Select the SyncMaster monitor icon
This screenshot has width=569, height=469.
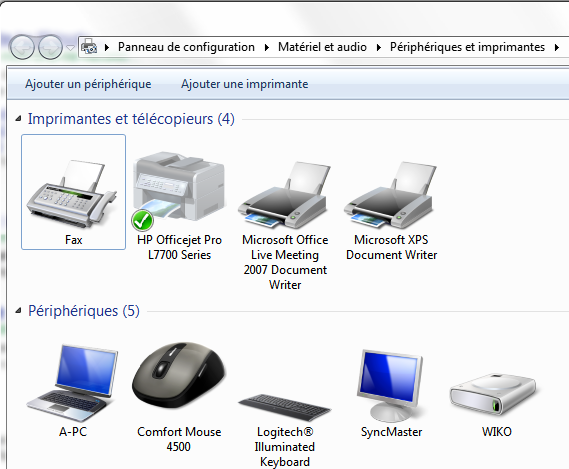coord(391,386)
